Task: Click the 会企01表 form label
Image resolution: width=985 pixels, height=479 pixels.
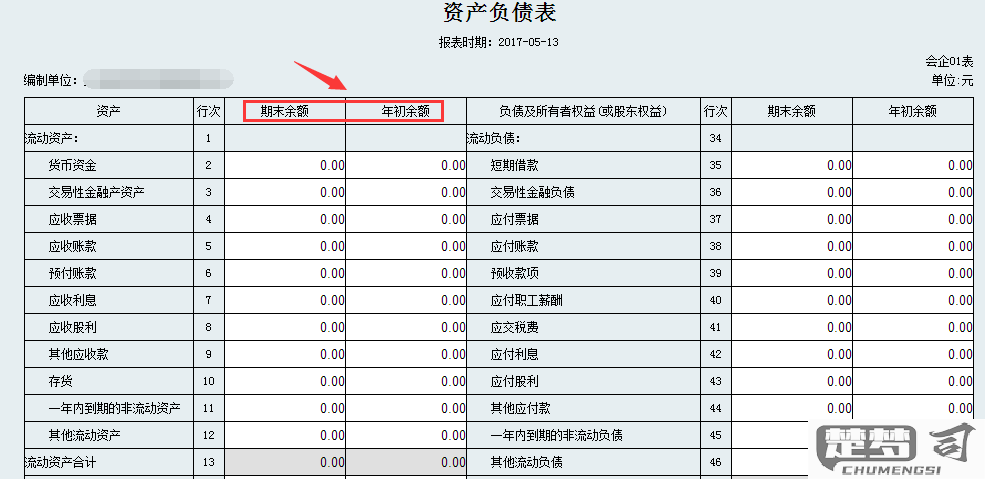Action: [x=949, y=62]
